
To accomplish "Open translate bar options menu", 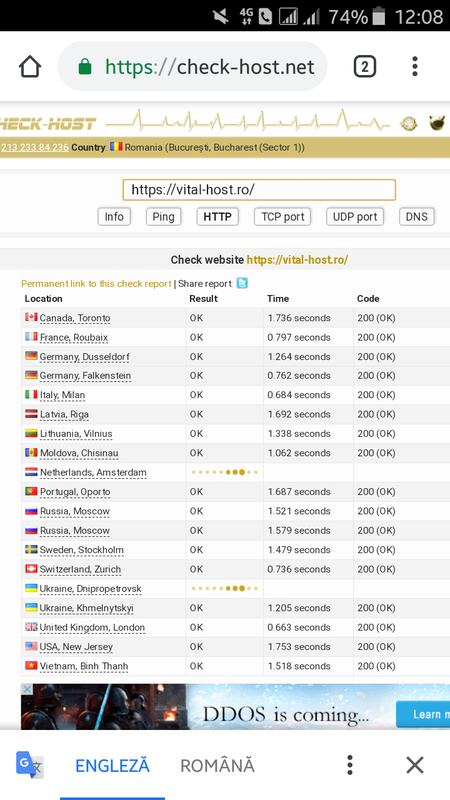I will point(349,765).
